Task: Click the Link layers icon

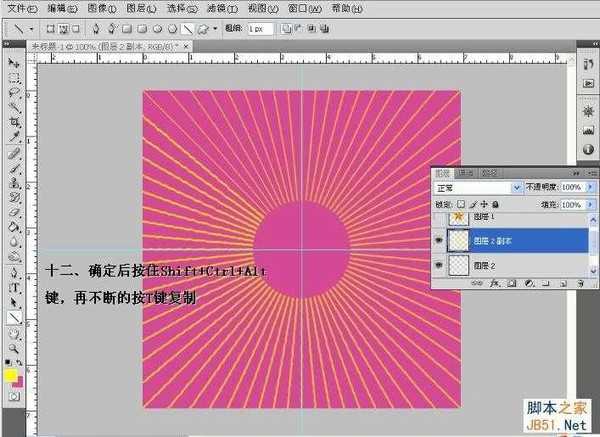Action: (476, 284)
